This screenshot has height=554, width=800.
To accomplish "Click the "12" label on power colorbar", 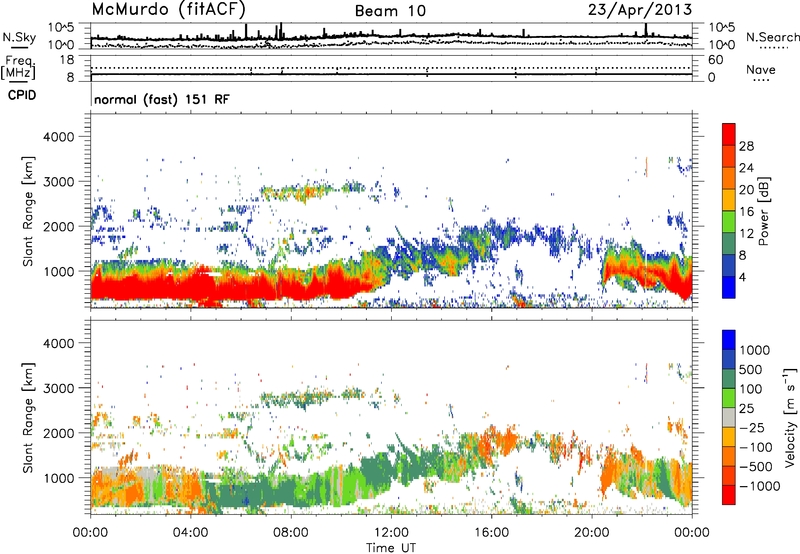I will click(746, 234).
